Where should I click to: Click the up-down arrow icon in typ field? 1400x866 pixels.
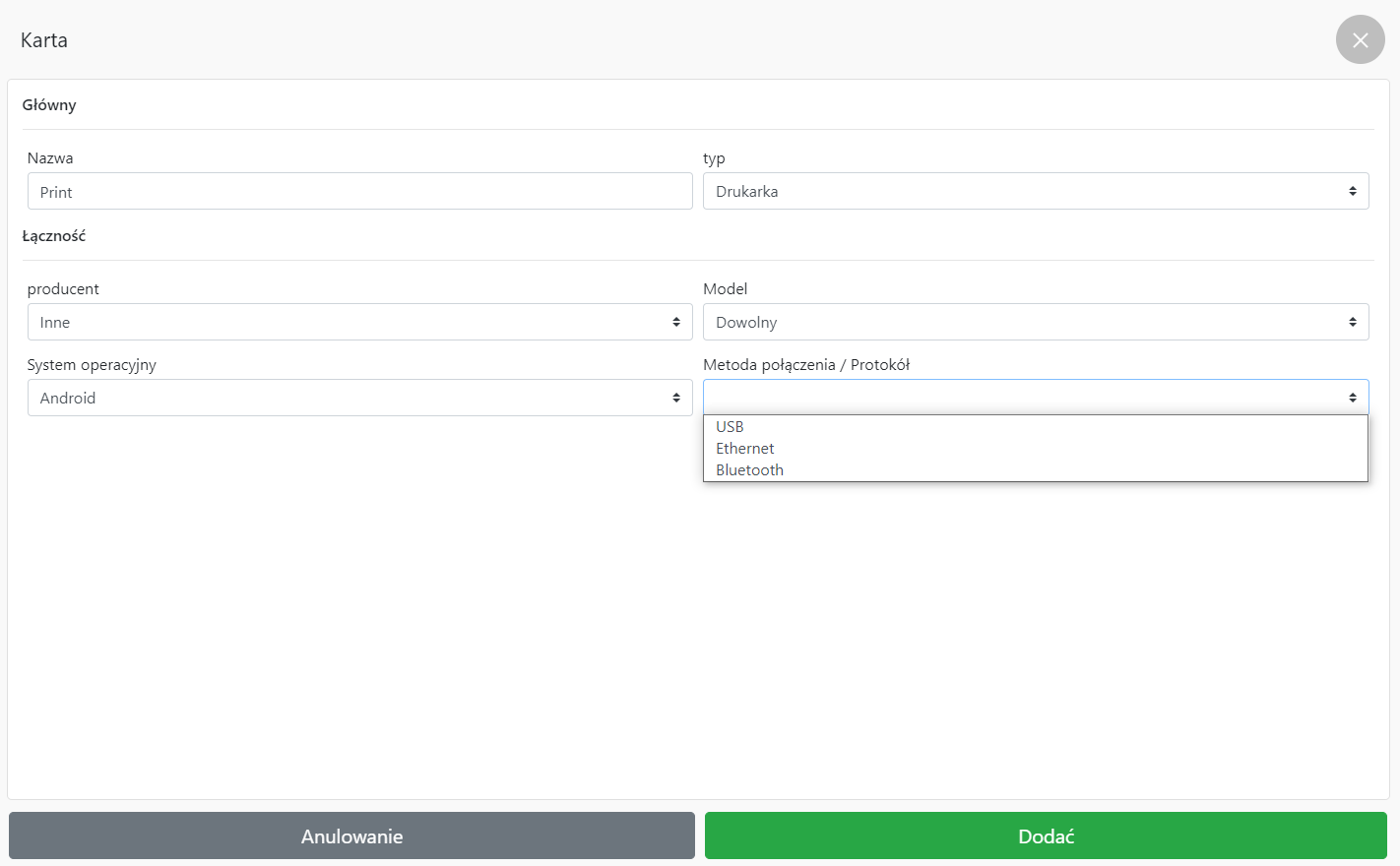1352,192
